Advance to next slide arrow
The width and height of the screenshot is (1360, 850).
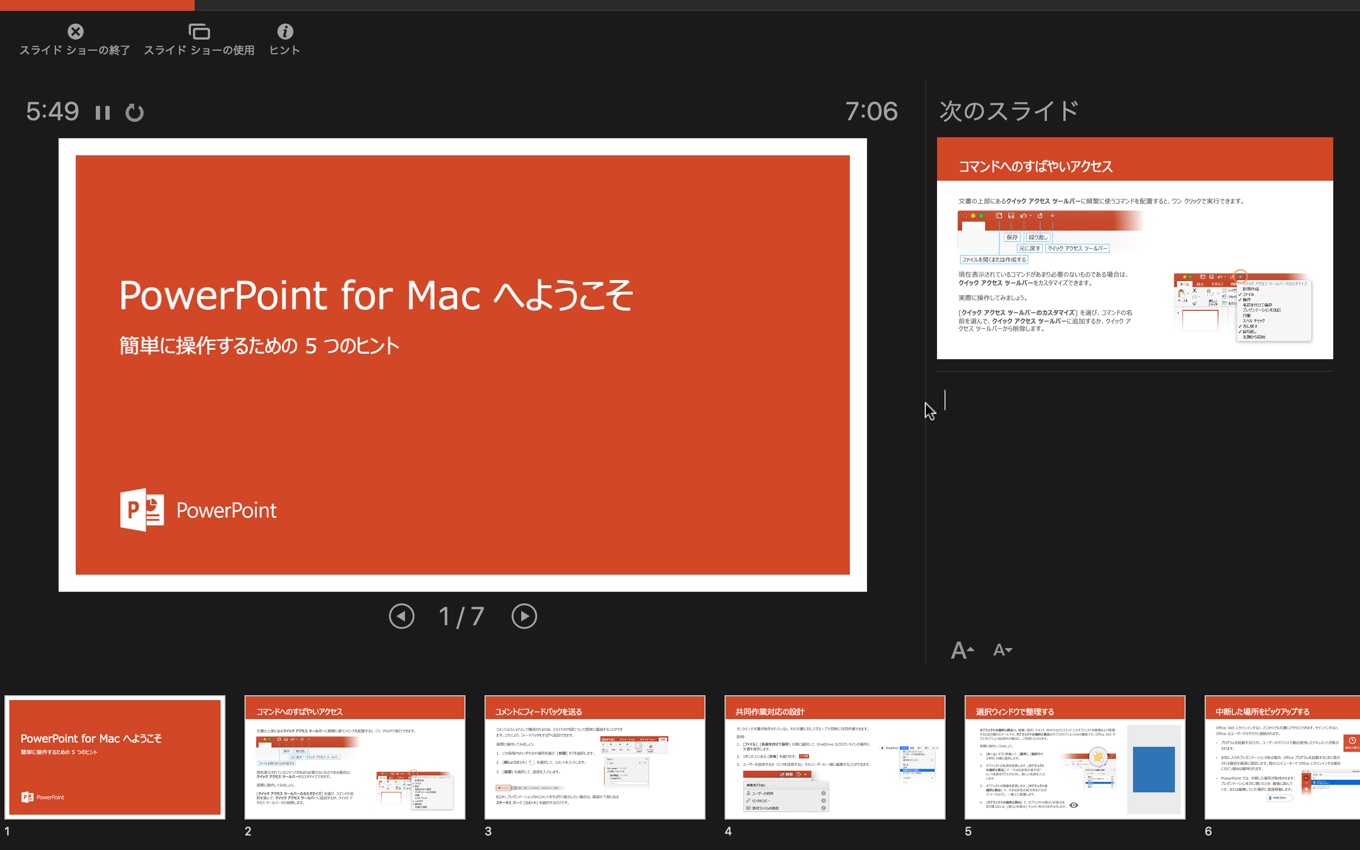tap(524, 616)
